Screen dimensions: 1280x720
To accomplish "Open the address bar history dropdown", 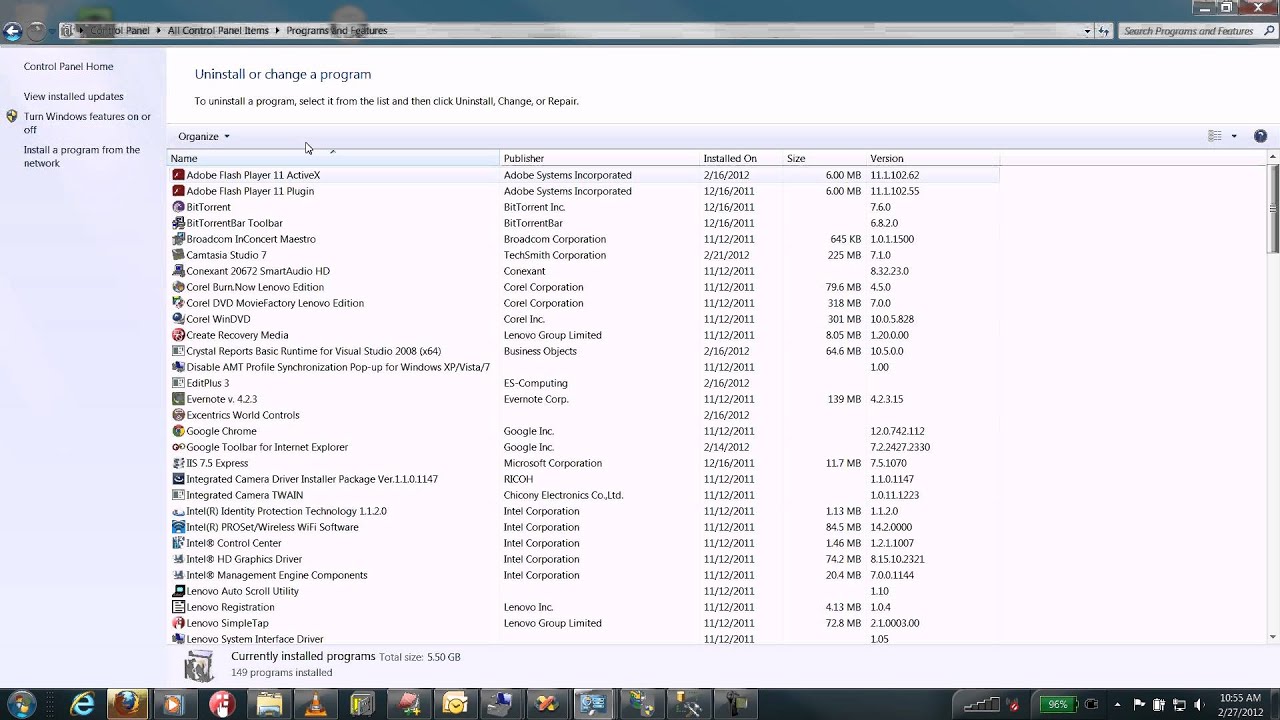I will click(x=1087, y=31).
